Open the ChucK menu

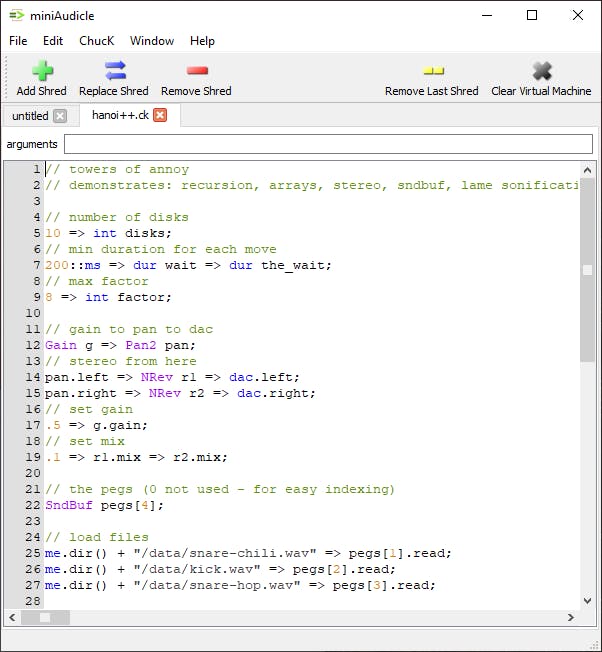(x=96, y=41)
